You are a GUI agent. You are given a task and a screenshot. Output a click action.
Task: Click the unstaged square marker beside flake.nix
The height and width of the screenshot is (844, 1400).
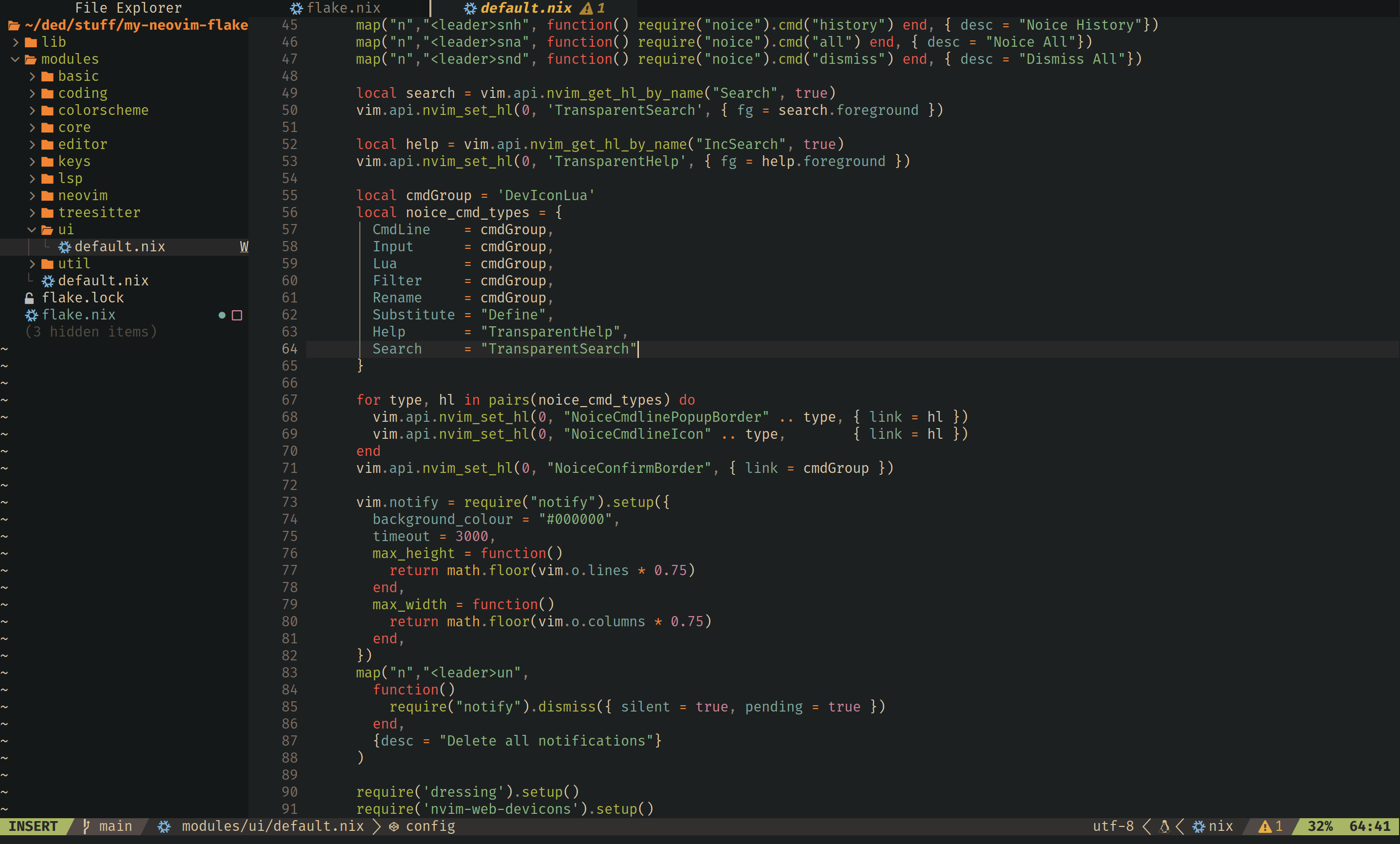pyautogui.click(x=237, y=315)
